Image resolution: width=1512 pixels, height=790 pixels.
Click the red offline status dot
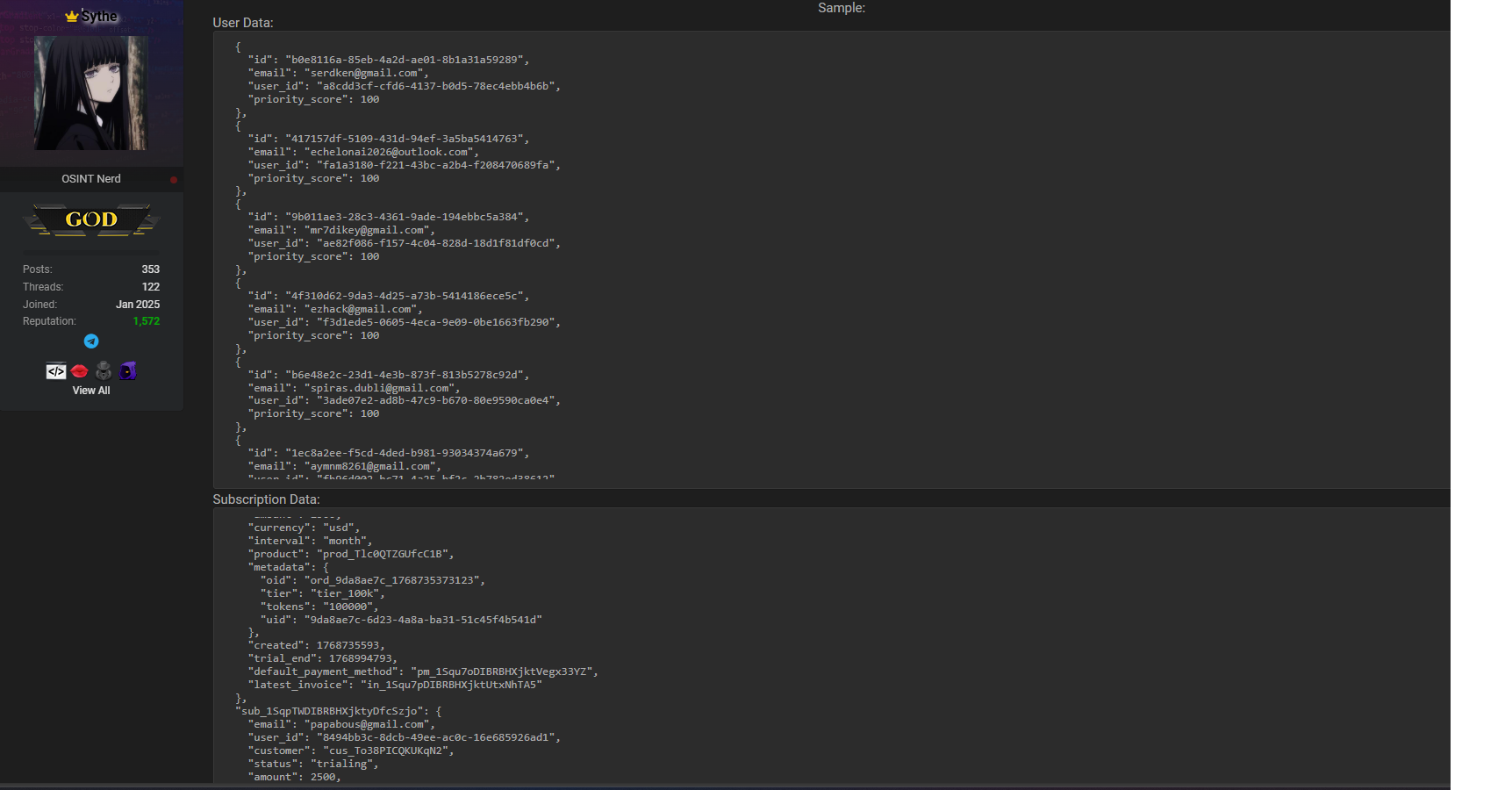[174, 180]
